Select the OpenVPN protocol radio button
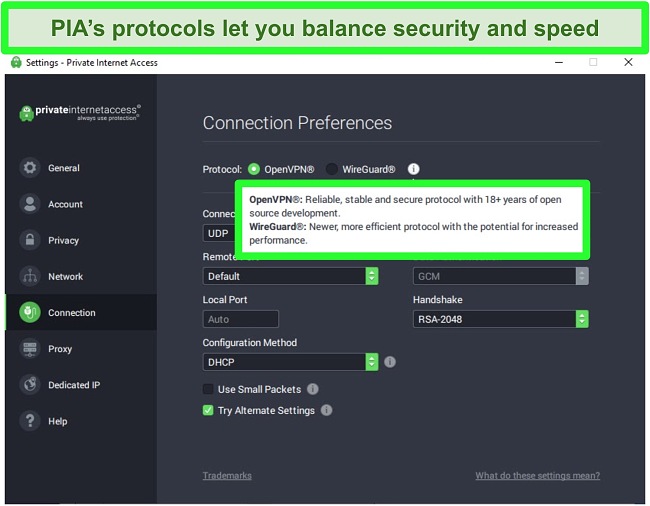650x506 pixels. [254, 169]
